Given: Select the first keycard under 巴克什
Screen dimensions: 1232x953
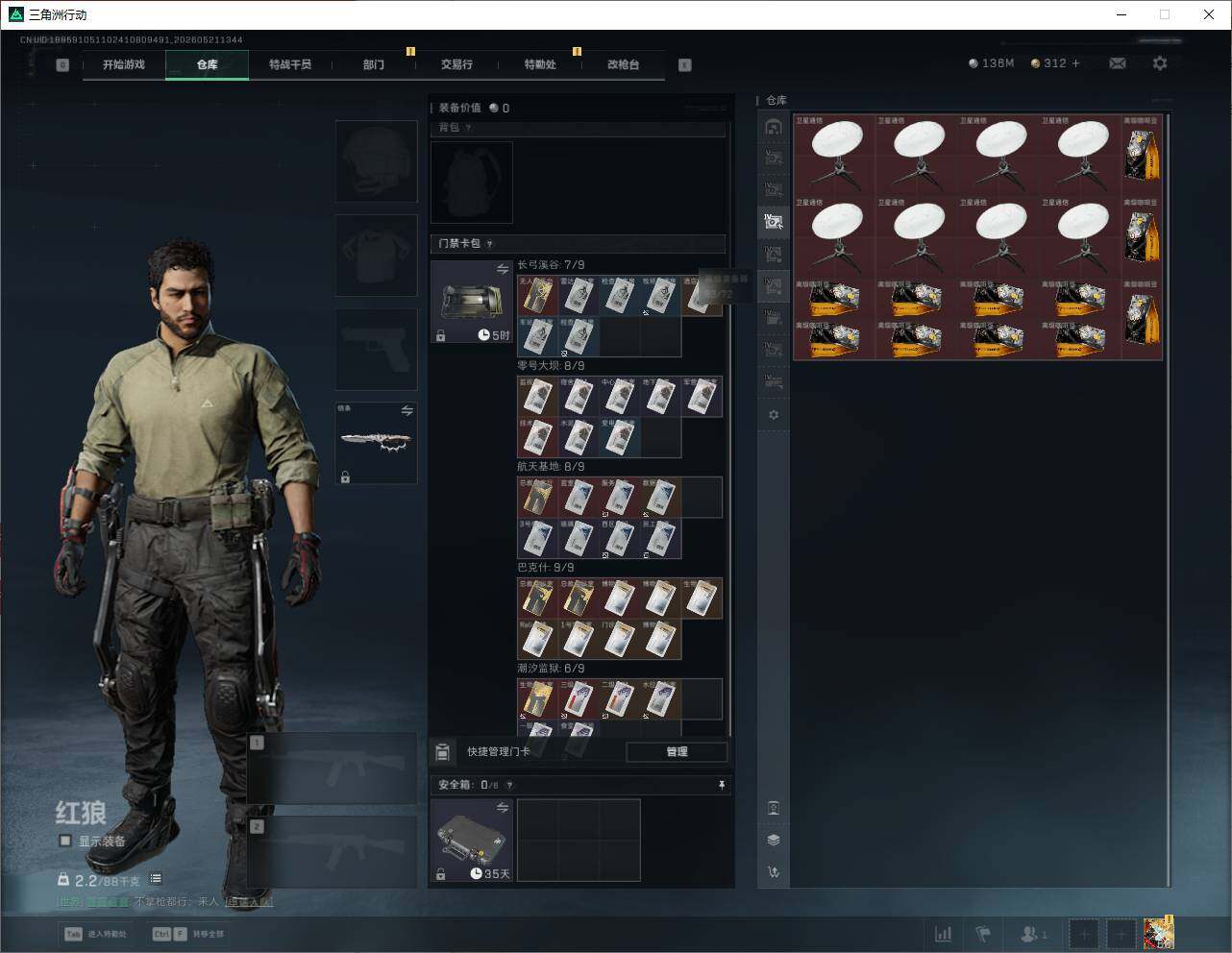Looking at the screenshot, I should 537,599.
